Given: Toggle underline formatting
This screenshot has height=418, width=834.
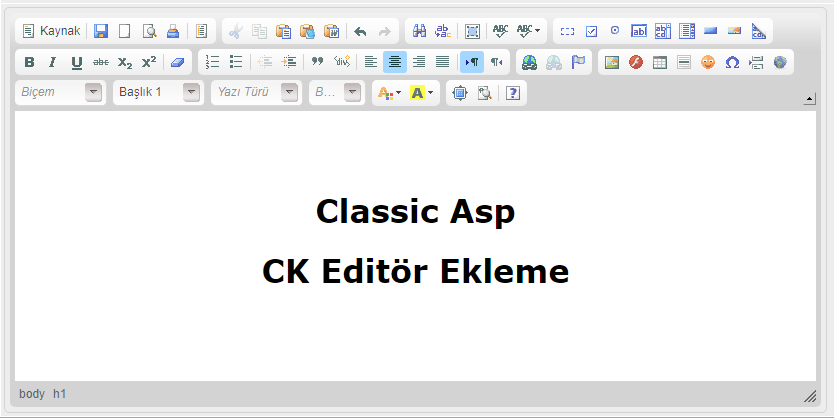Looking at the screenshot, I should point(77,62).
